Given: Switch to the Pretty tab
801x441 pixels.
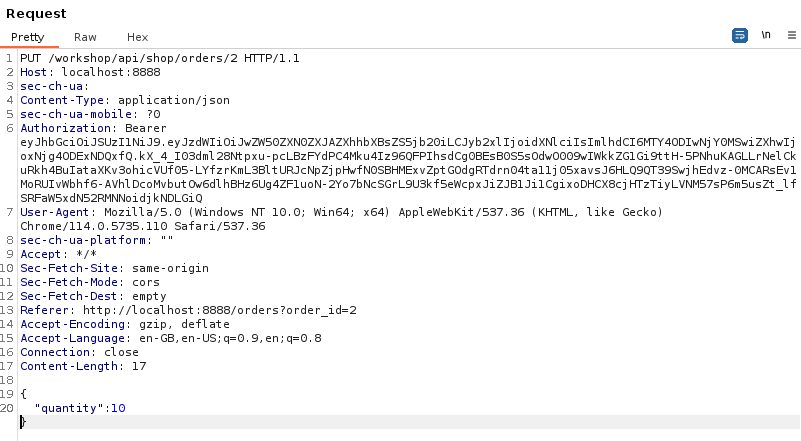Looking at the screenshot, I should click(28, 37).
